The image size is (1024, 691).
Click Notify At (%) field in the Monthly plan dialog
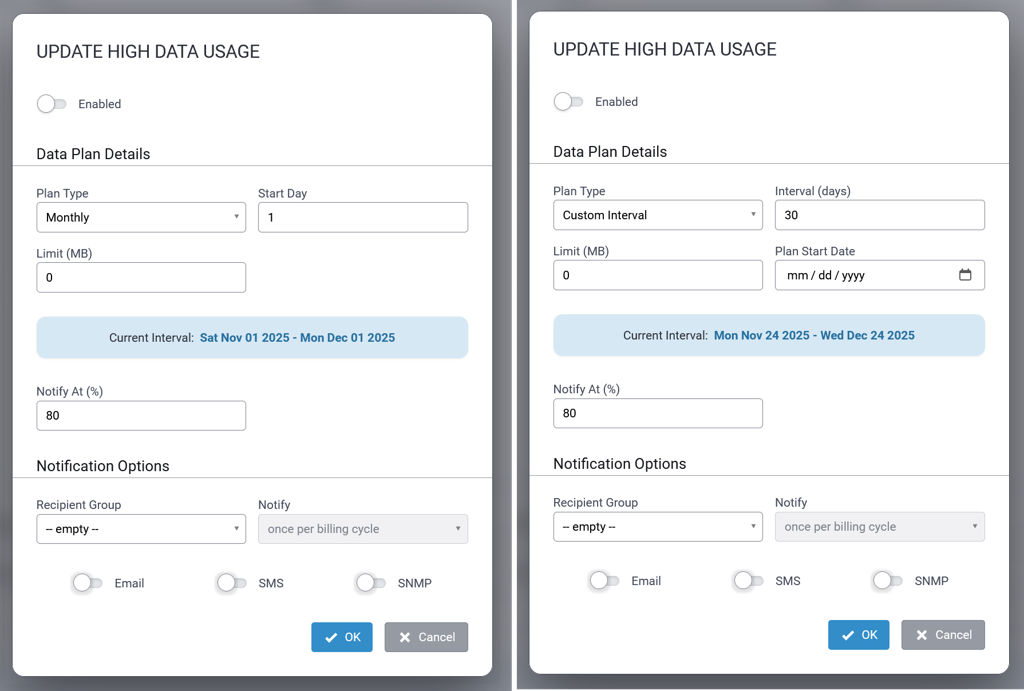click(141, 415)
